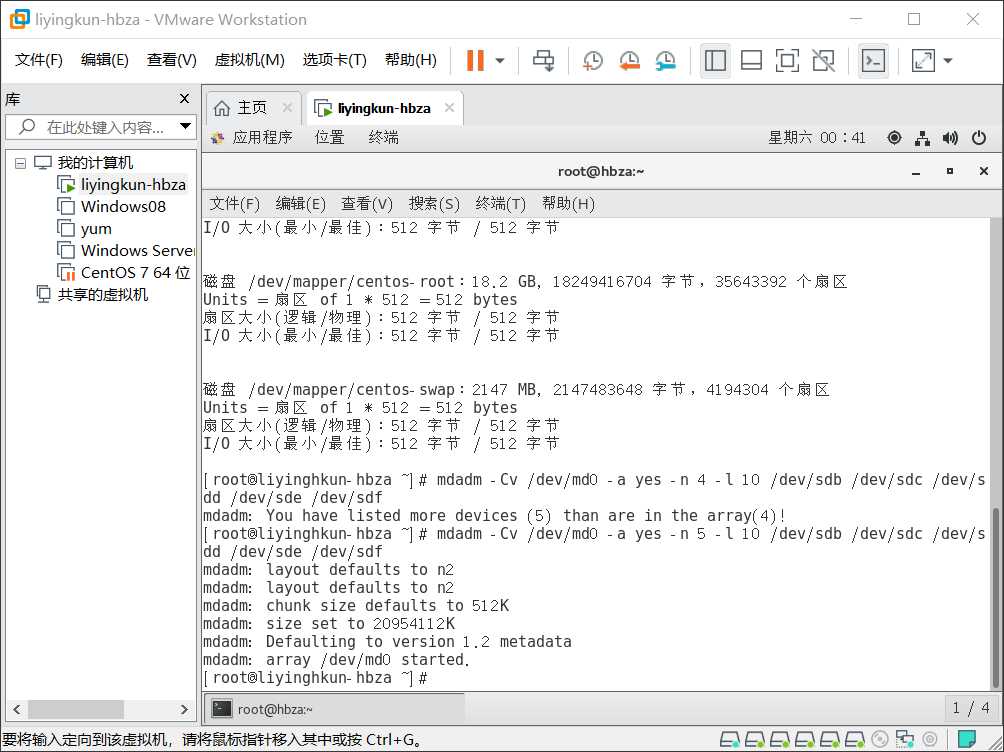Image resolution: width=1004 pixels, height=752 pixels.
Task: Click the library scroll right arrow
Action: 184,709
